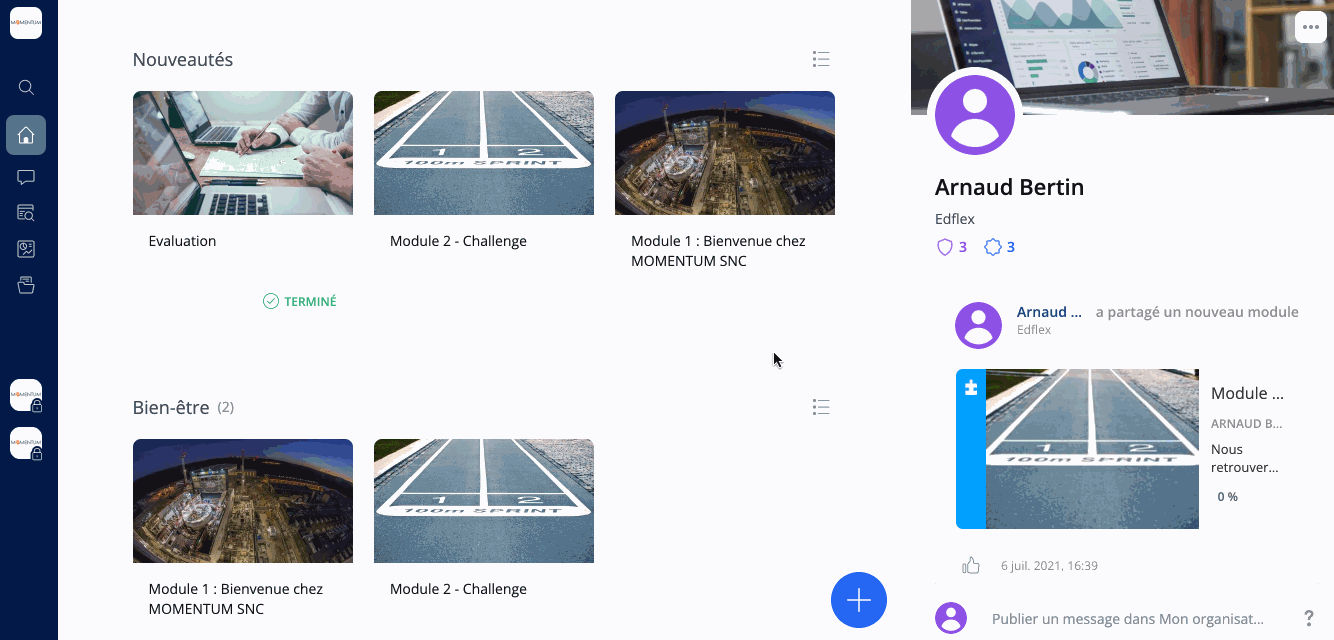
Task: Click the post author name Arnaud …
Action: coord(1049,312)
